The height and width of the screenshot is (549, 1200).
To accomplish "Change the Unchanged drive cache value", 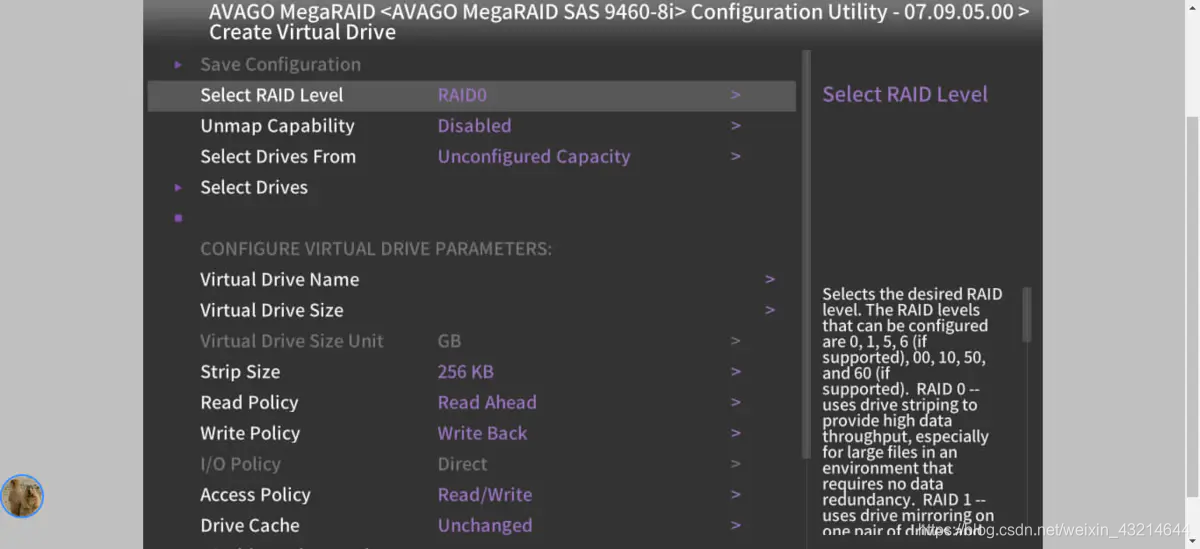I will pos(485,526).
